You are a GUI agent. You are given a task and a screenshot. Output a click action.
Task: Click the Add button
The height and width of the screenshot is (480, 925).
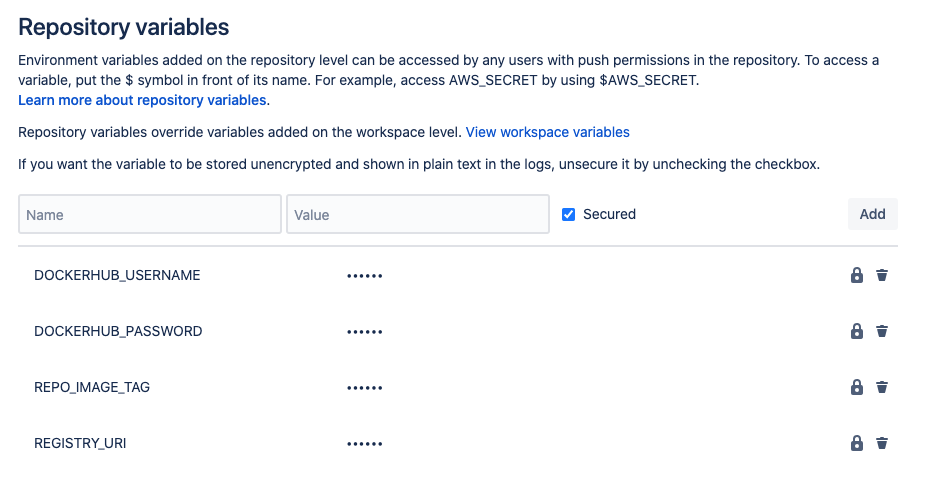[x=872, y=214]
